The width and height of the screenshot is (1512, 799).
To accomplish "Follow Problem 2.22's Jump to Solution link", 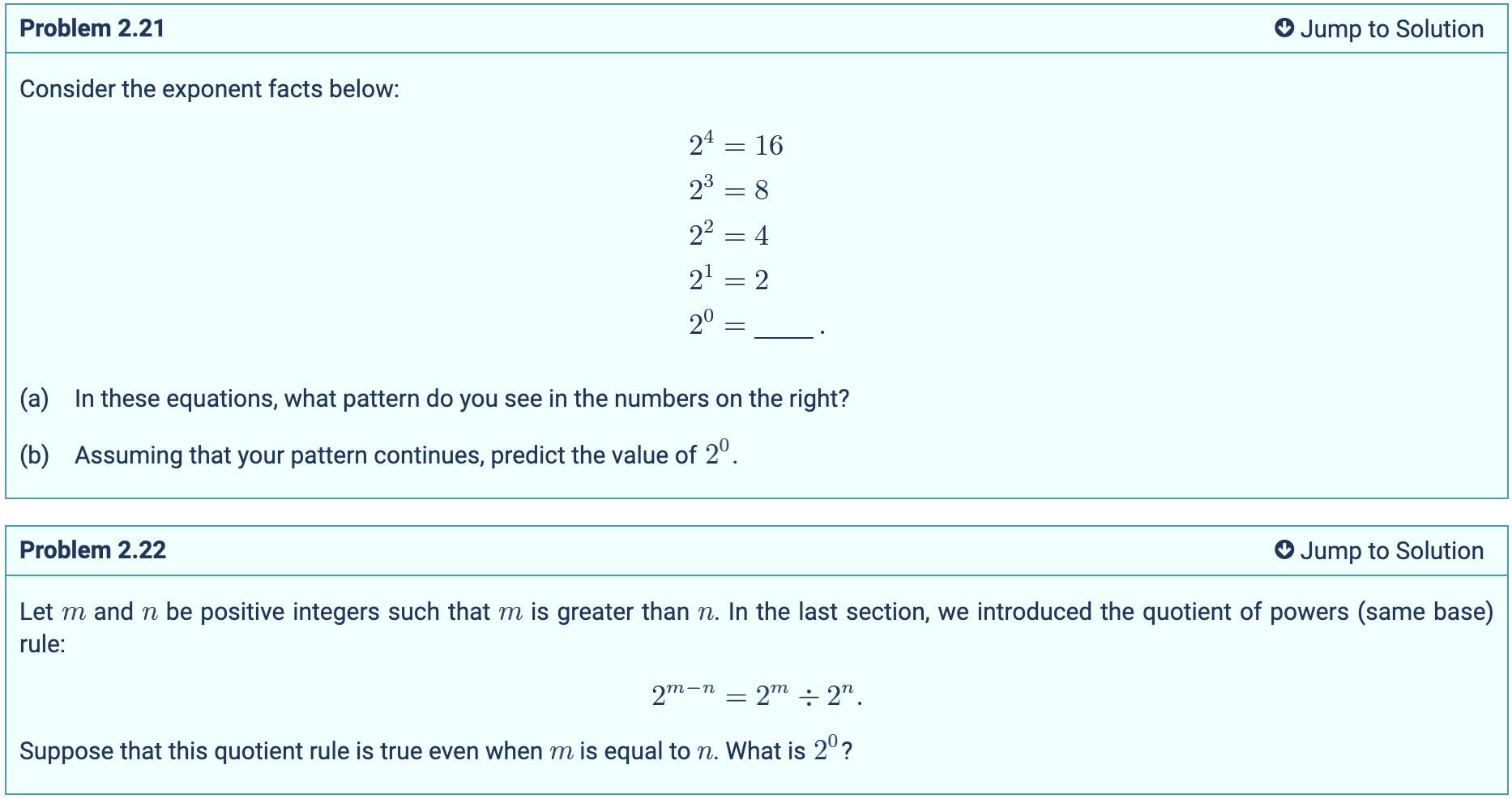I will (1391, 551).
